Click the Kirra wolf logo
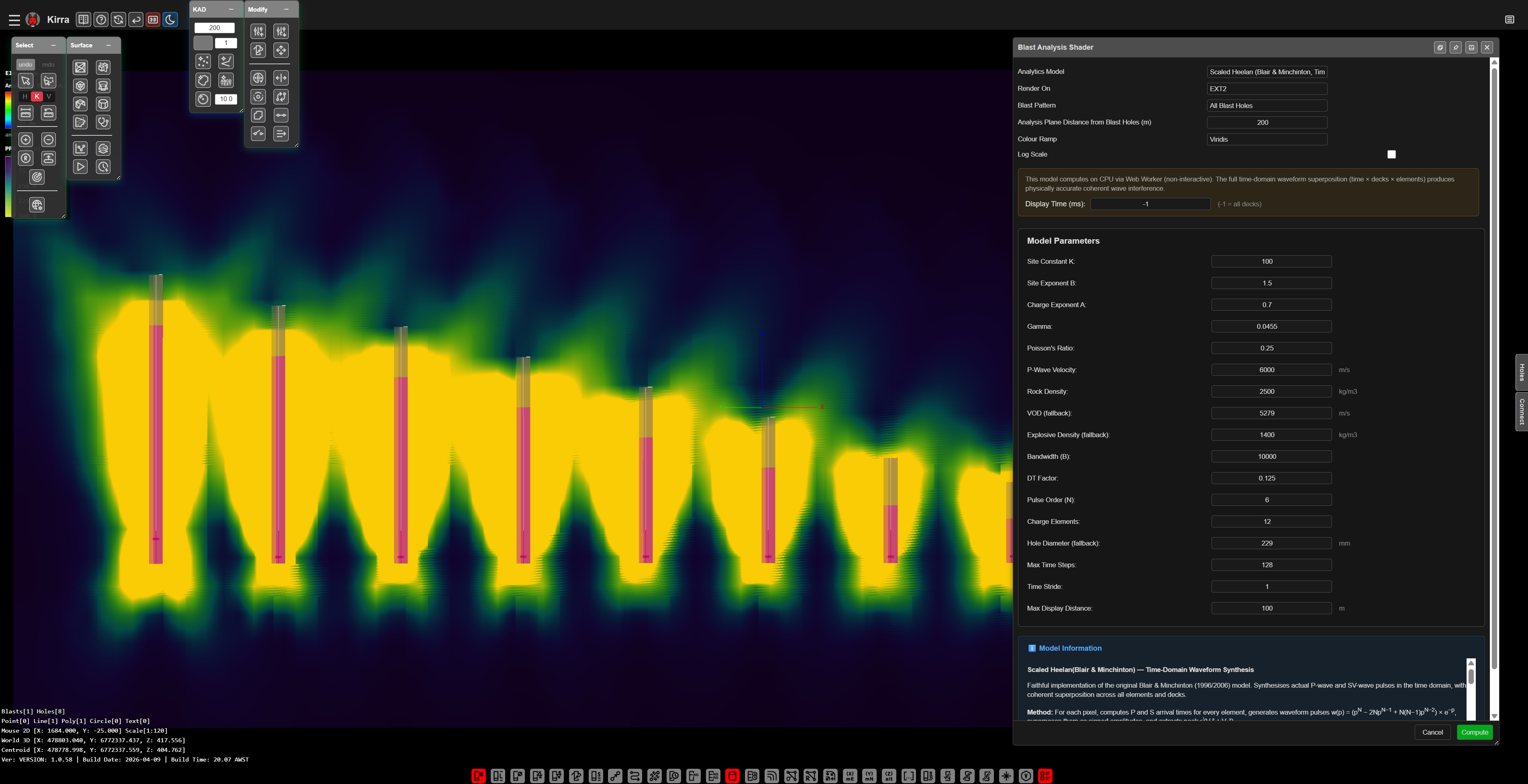 pos(33,20)
